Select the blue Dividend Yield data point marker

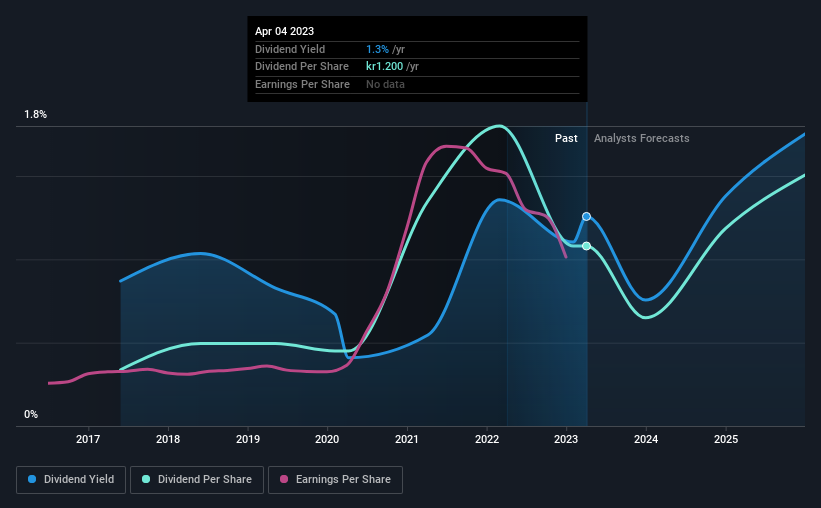[586, 216]
